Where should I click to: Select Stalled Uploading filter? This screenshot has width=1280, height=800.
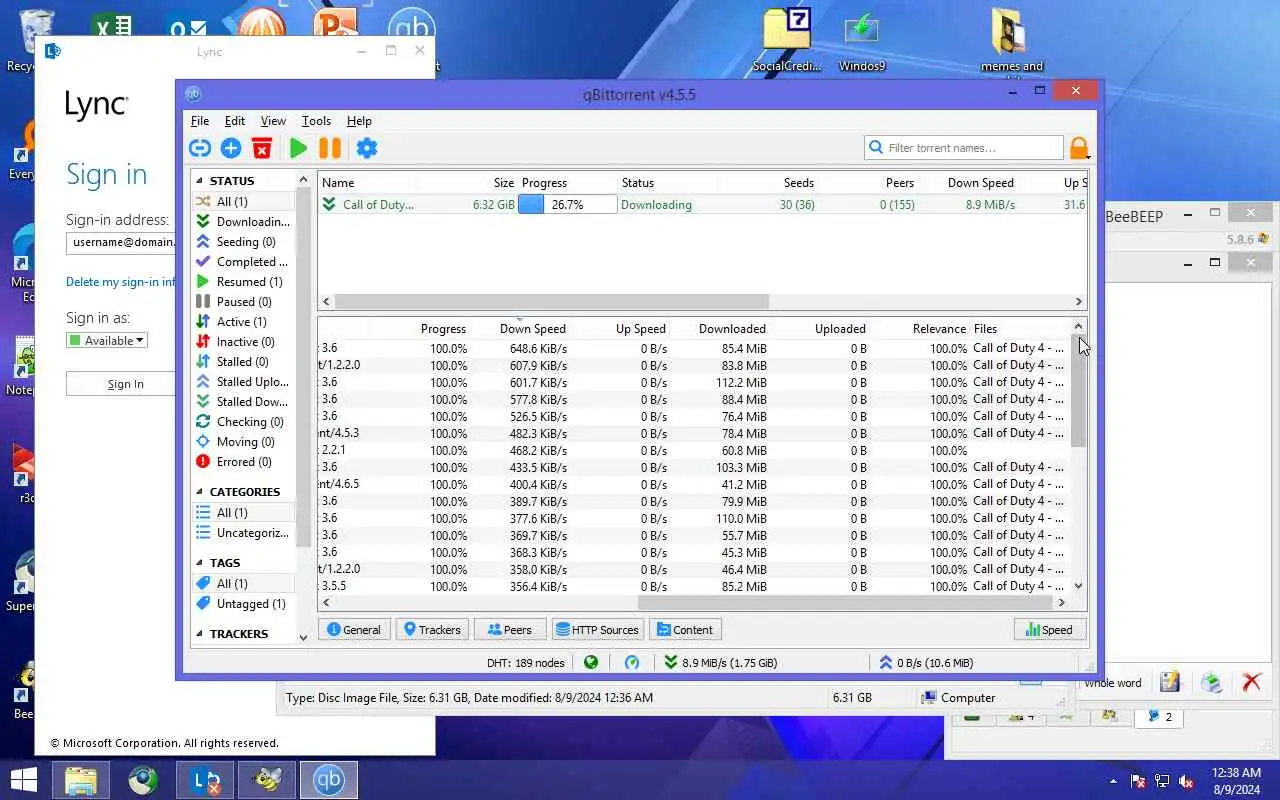pyautogui.click(x=243, y=382)
